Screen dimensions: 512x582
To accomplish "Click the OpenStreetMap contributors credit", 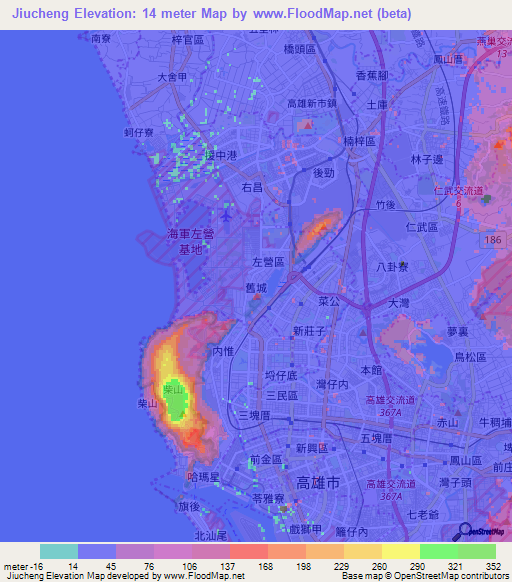I will point(451,576).
